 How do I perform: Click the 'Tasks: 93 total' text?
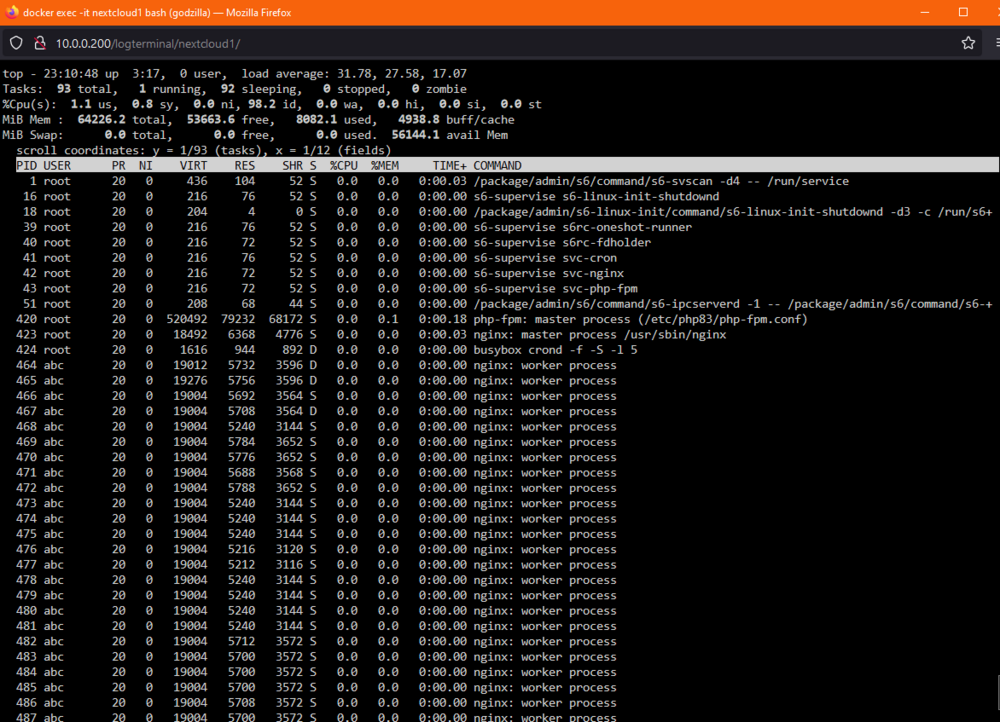[x=60, y=89]
